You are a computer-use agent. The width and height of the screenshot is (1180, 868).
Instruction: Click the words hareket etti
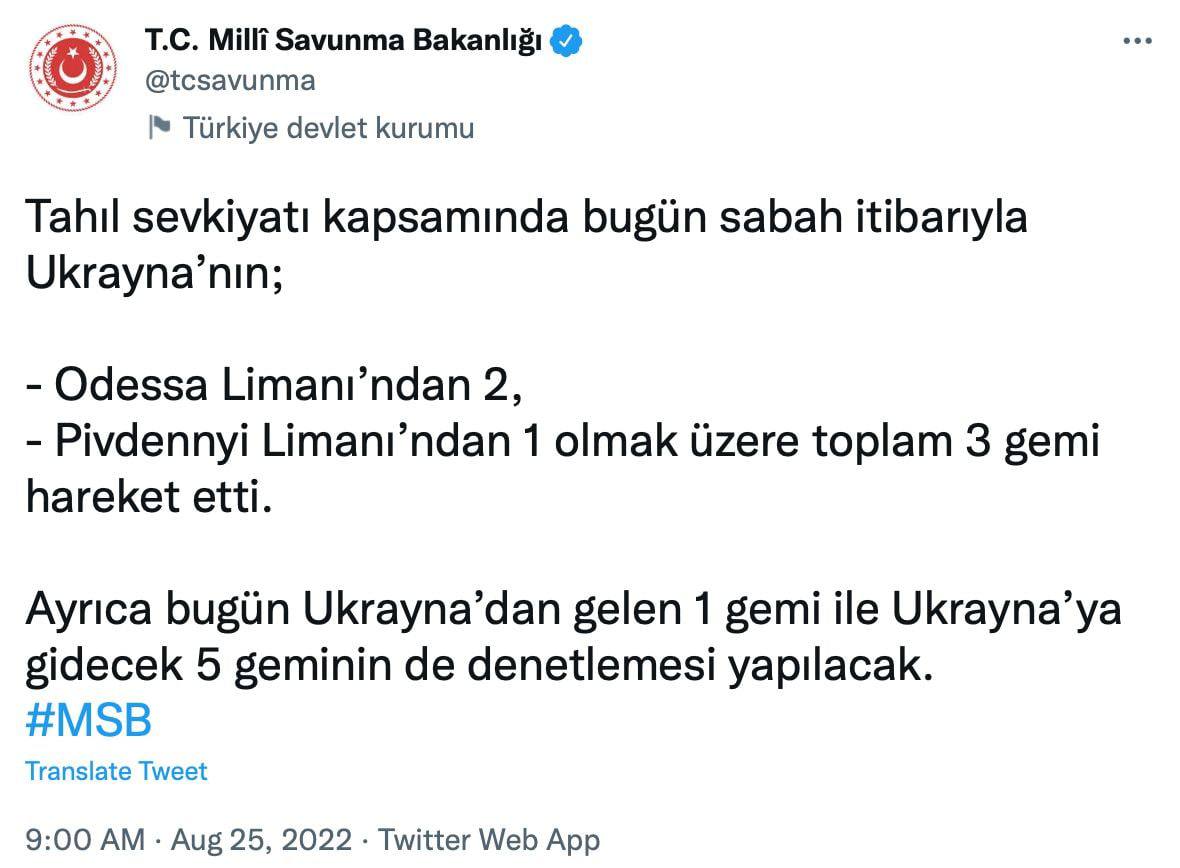pos(148,497)
